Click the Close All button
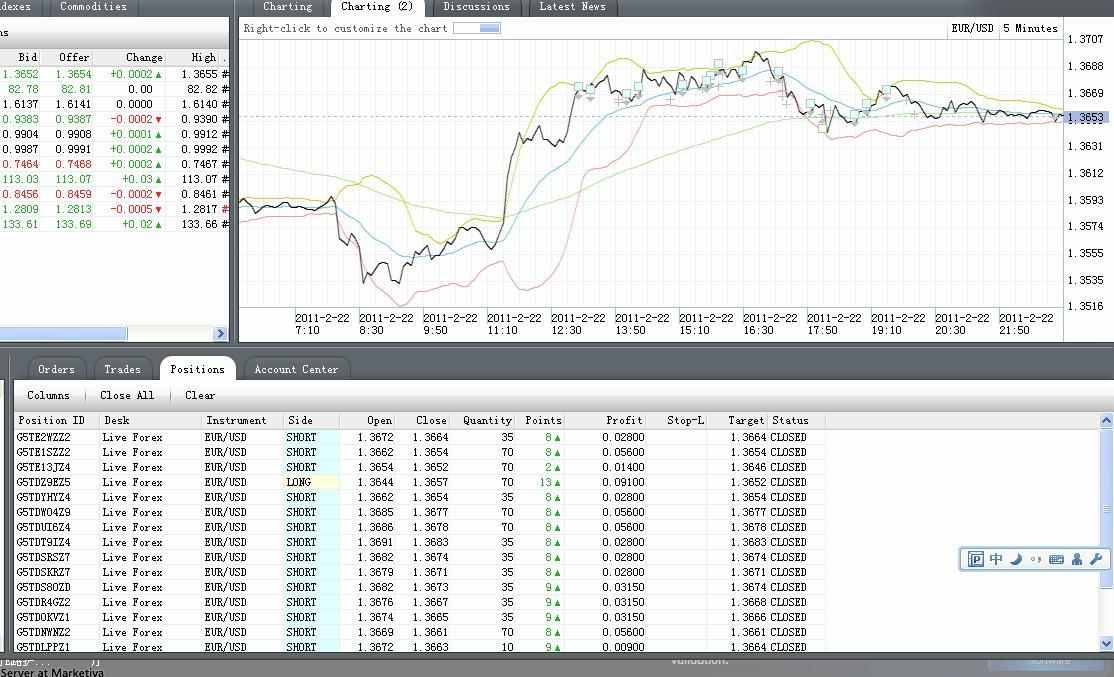Image resolution: width=1114 pixels, height=677 pixels. [127, 396]
